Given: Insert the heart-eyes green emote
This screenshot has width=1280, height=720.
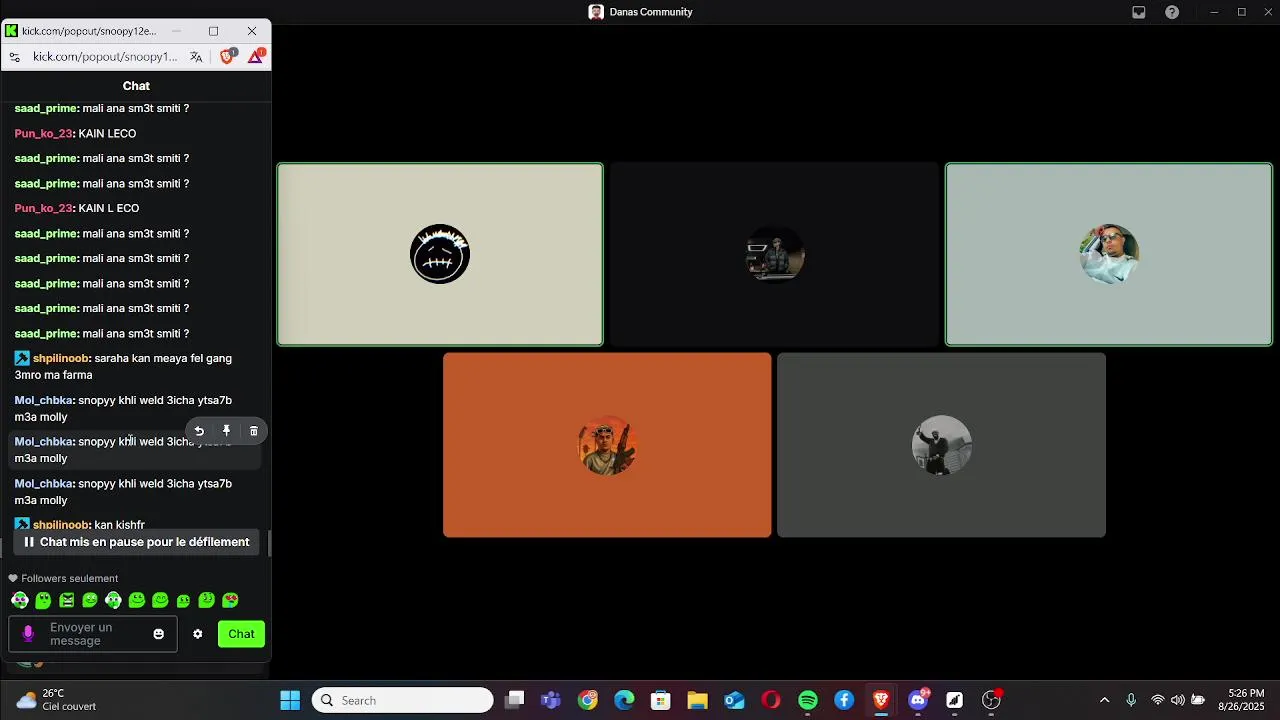Looking at the screenshot, I should coord(230,600).
